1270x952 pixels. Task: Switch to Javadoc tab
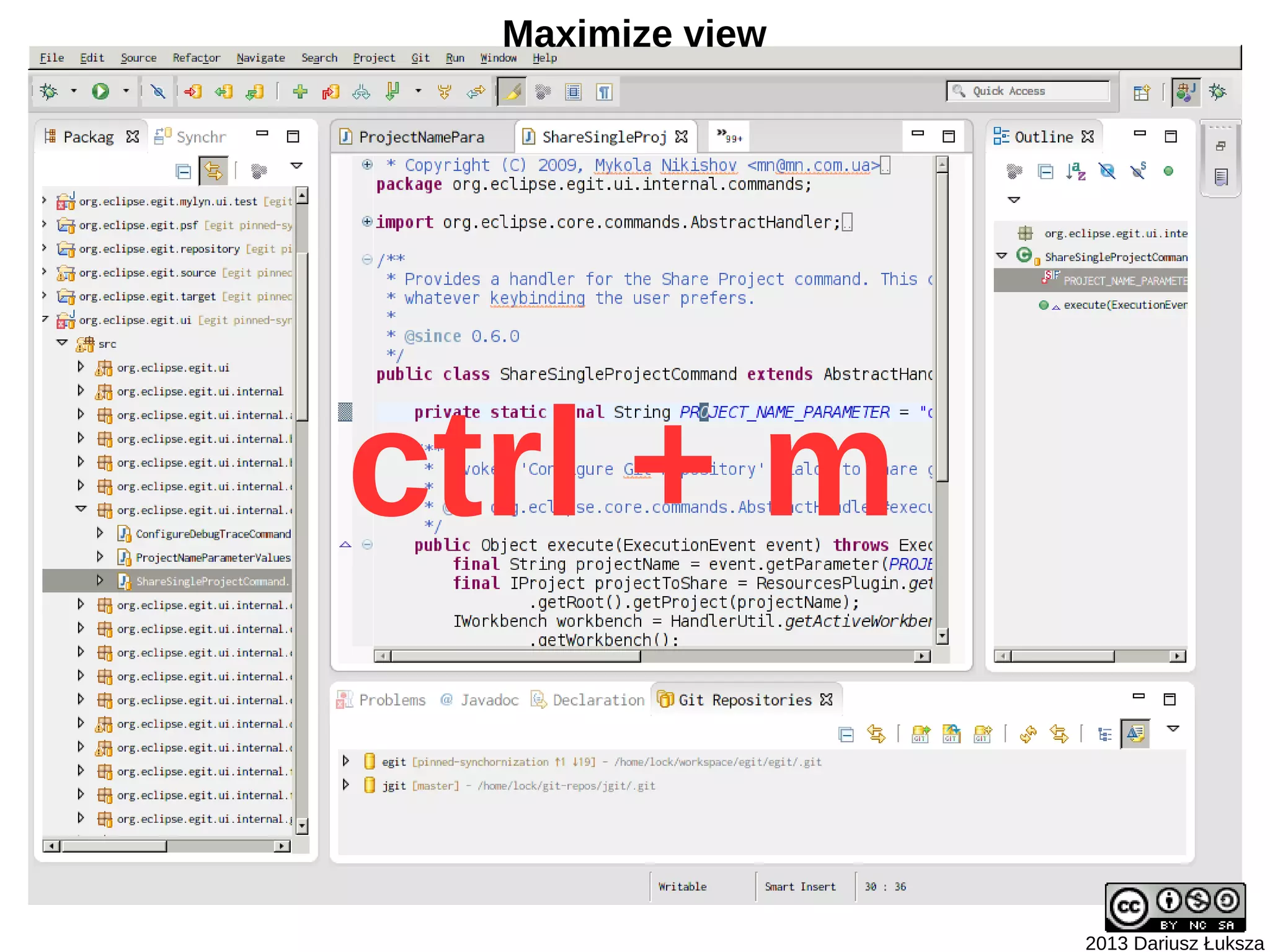479,700
